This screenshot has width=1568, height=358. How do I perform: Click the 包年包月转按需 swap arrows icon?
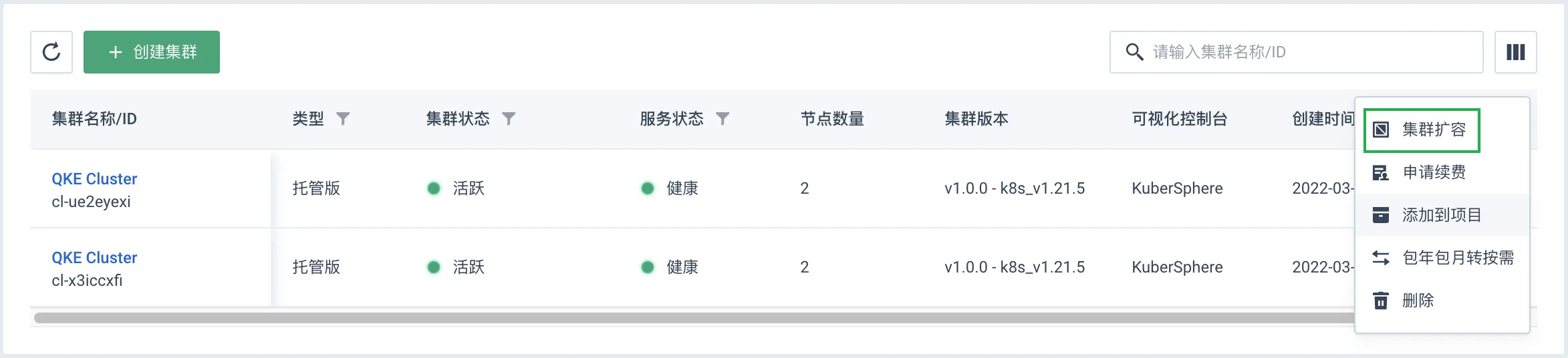[1381, 258]
